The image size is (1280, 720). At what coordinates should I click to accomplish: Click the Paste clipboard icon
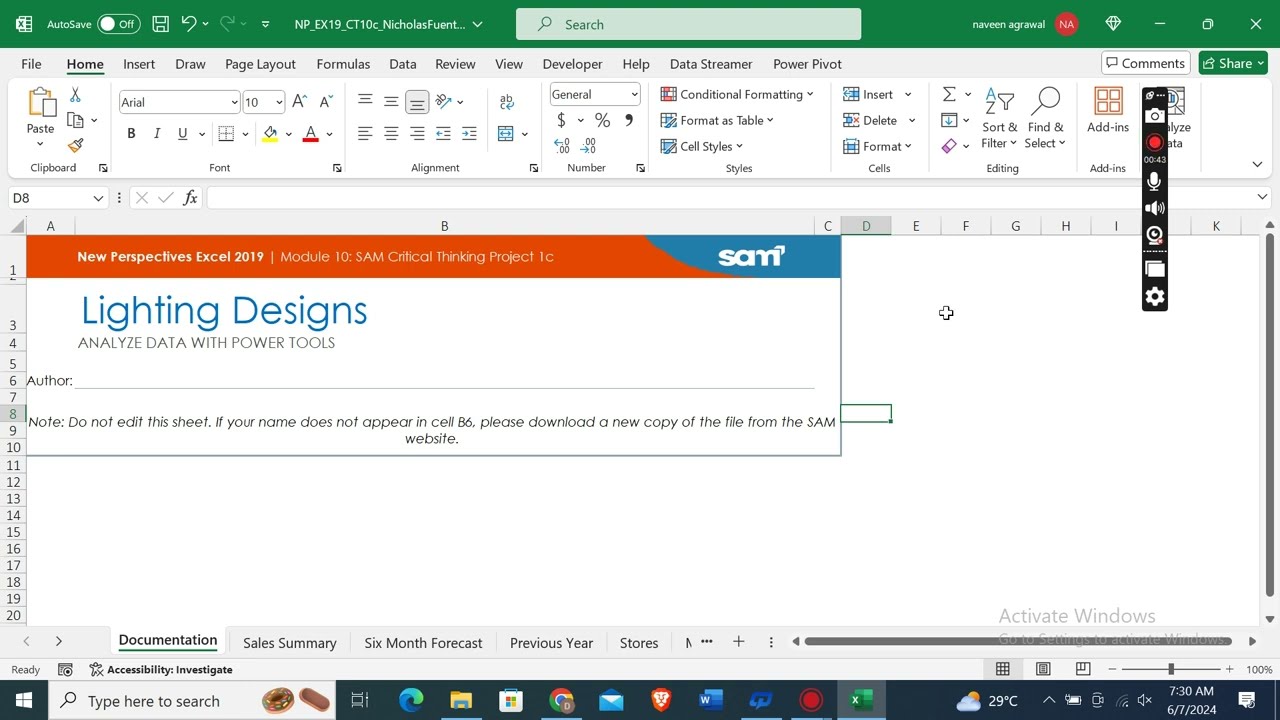point(41,104)
